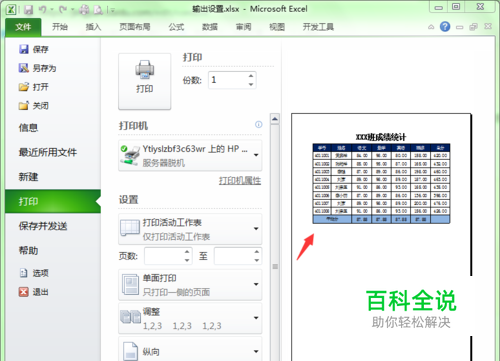Switch to the 审阅 ribbon tab
This screenshot has width=500, height=361.
coord(243,27)
